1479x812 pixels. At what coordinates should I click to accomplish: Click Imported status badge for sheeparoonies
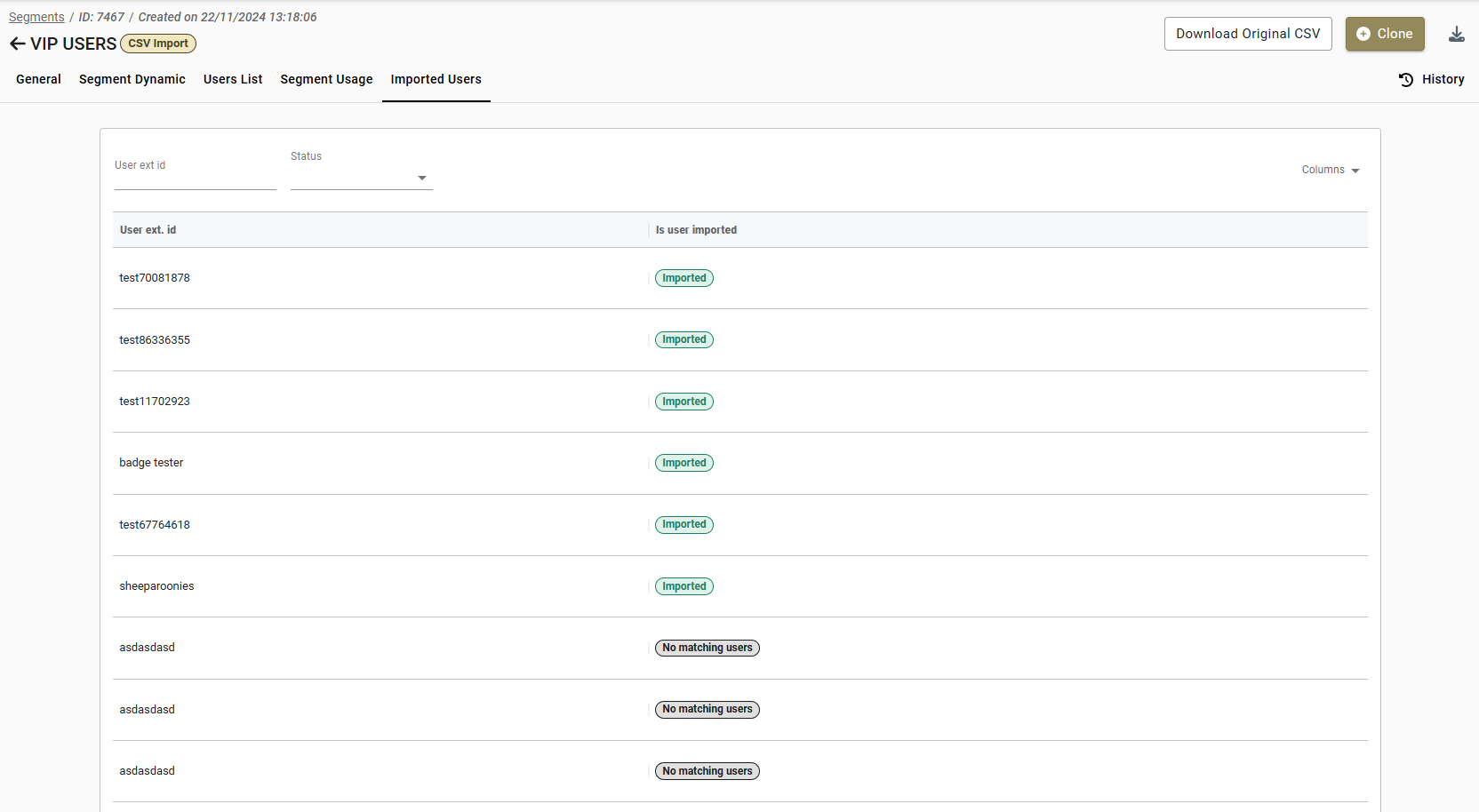click(684, 586)
